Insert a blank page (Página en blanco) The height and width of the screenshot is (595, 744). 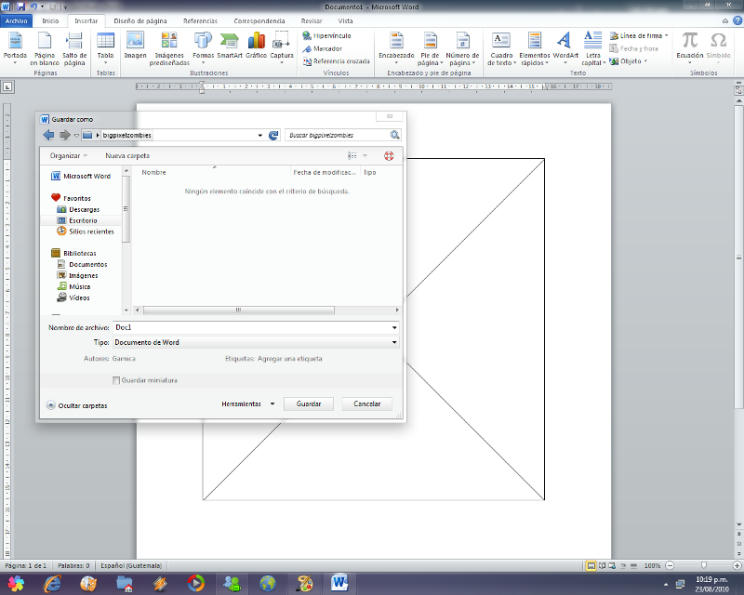tap(44, 48)
